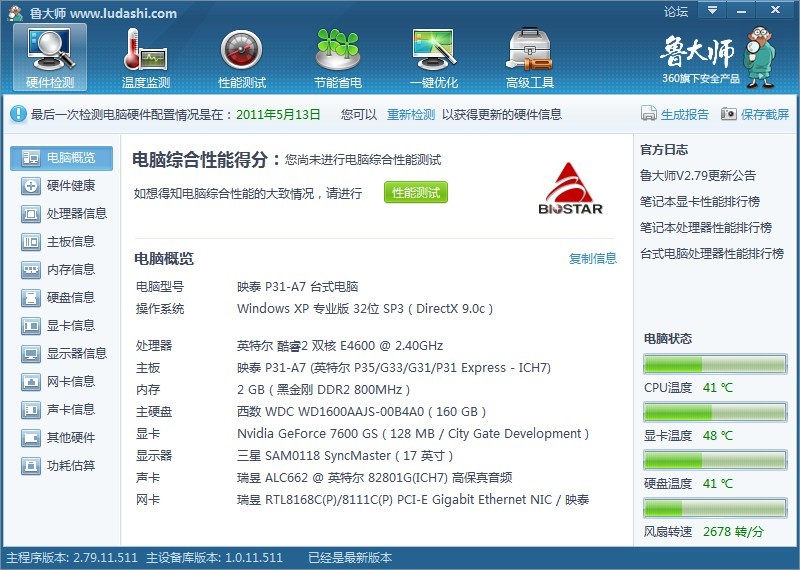
Task: Click the 保存截屏 link text
Action: 765,114
